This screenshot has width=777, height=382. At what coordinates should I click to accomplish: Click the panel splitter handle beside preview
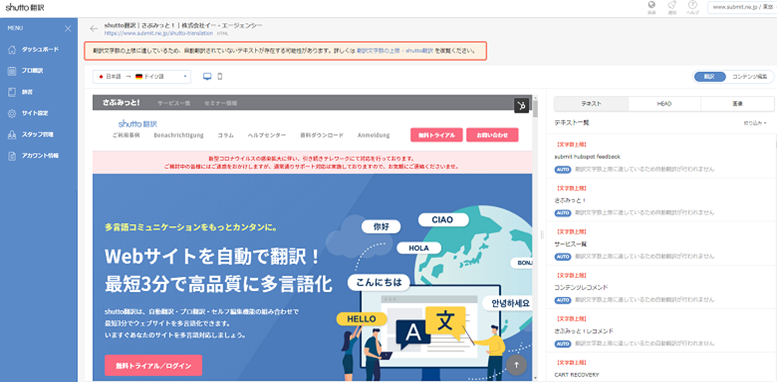pos(542,234)
